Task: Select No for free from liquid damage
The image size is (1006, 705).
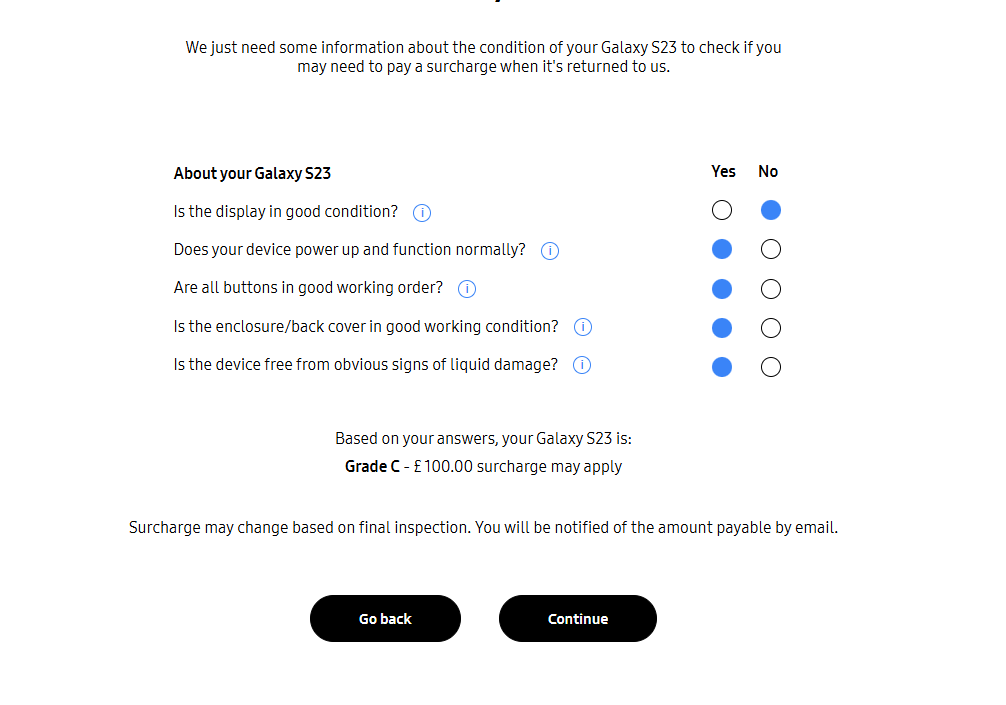Action: point(770,366)
